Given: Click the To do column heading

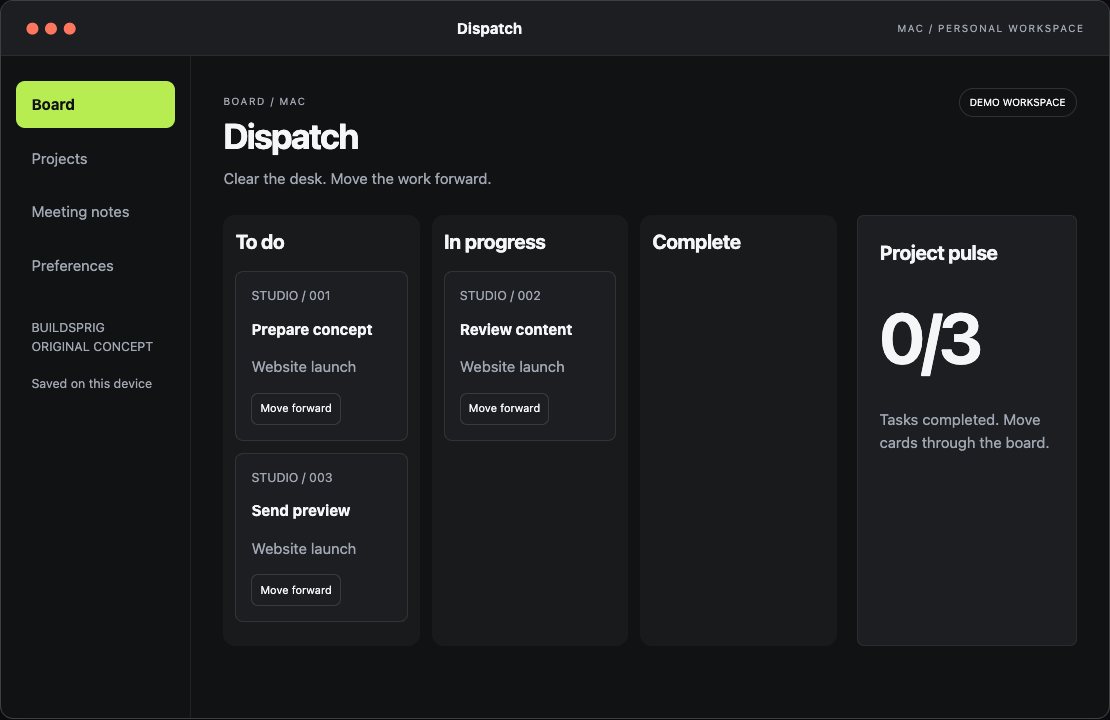Looking at the screenshot, I should click(x=260, y=242).
